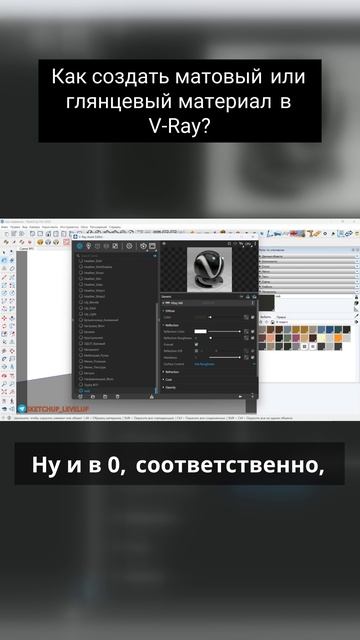Purge unused assets with broom icon
360x640 pixels.
click(x=152, y=396)
